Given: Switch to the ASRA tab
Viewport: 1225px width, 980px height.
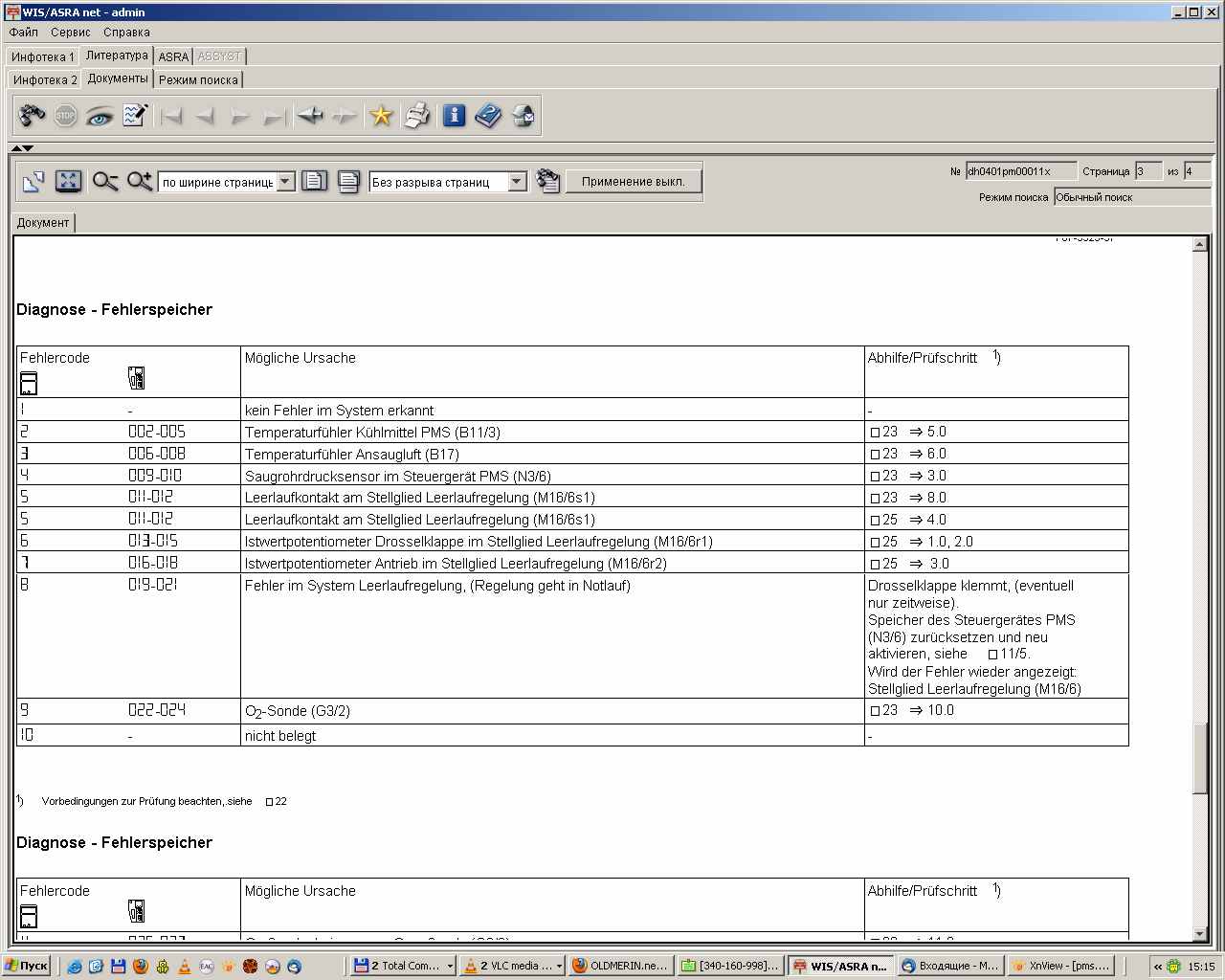Looking at the screenshot, I should 173,56.
